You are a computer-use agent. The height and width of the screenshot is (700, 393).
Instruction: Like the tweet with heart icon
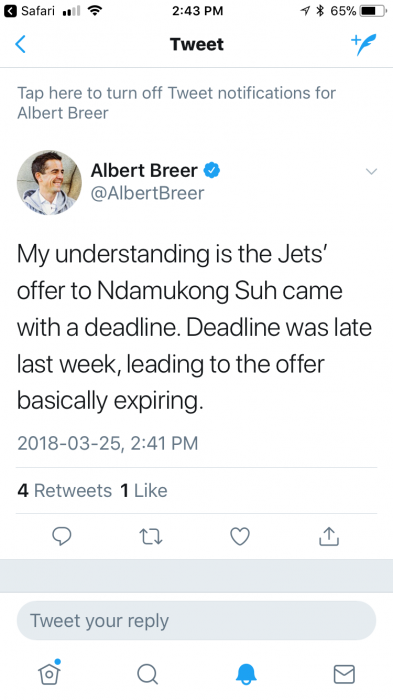240,536
